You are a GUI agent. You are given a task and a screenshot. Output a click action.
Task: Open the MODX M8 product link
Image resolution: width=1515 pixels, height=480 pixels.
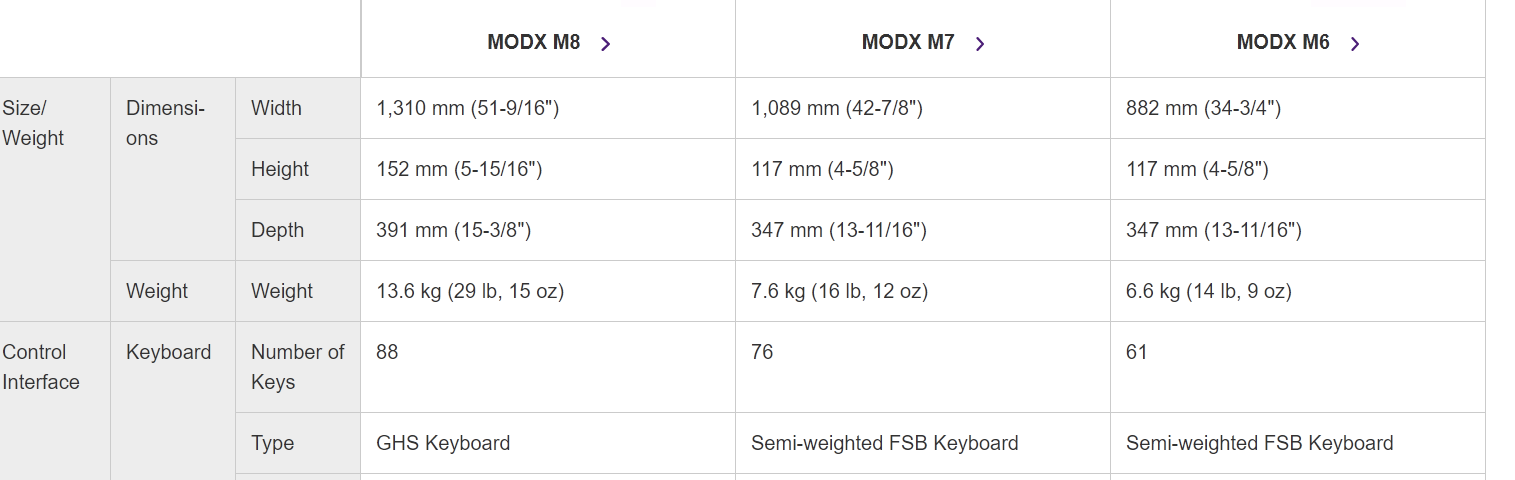point(534,43)
